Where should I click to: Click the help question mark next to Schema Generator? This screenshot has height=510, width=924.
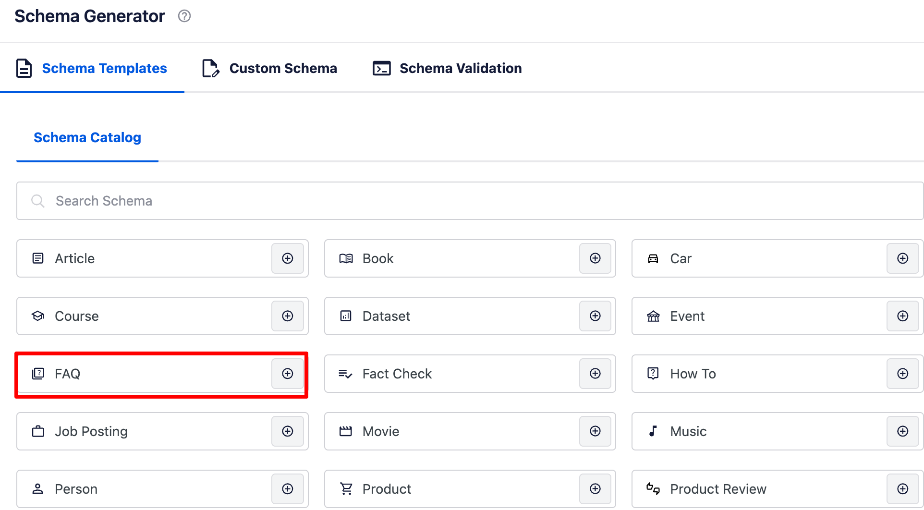click(x=184, y=17)
